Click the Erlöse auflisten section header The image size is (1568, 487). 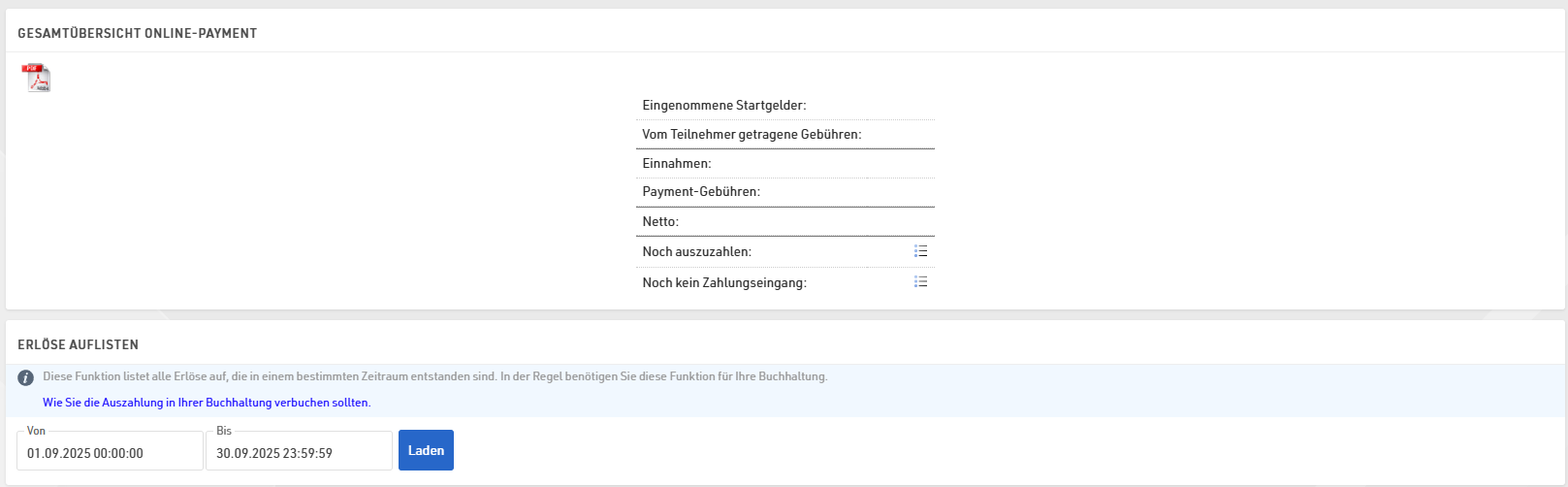[78, 344]
